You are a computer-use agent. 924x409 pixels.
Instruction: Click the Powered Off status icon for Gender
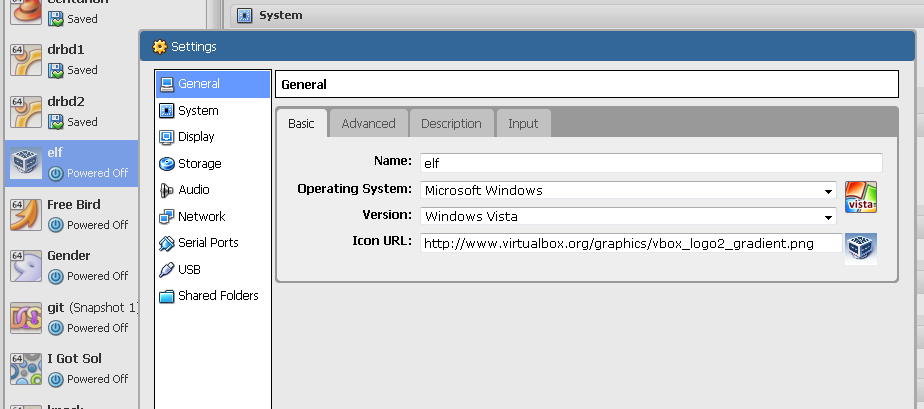[56, 276]
